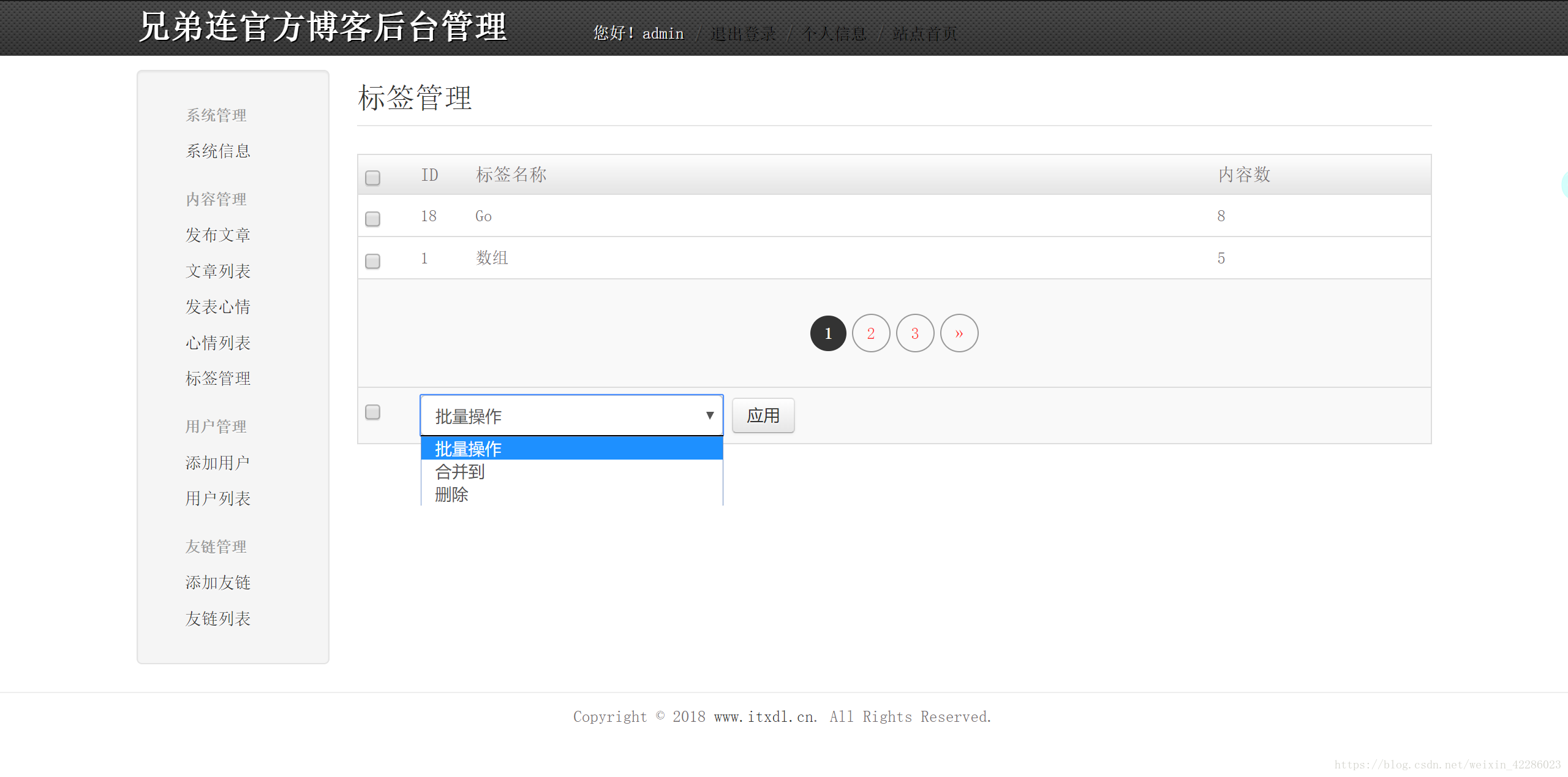Click ID 18 in the Go row

point(428,216)
